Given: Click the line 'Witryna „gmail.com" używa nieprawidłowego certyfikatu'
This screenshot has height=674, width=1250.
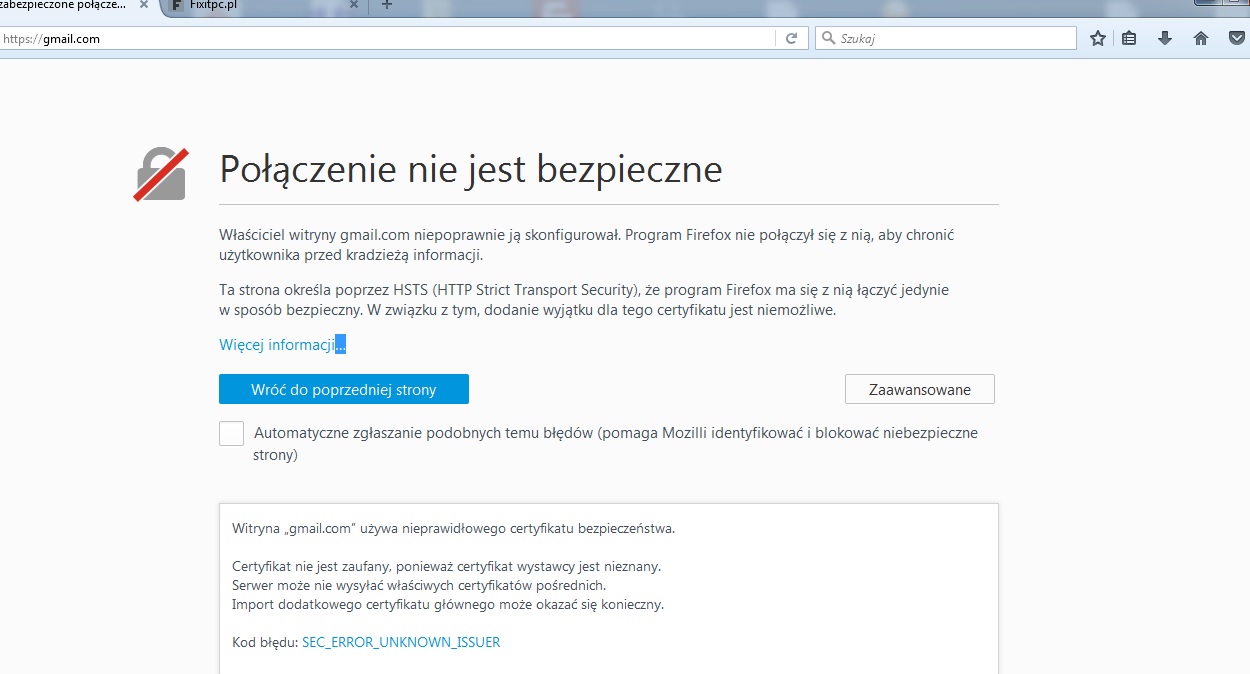Looking at the screenshot, I should pos(454,527).
